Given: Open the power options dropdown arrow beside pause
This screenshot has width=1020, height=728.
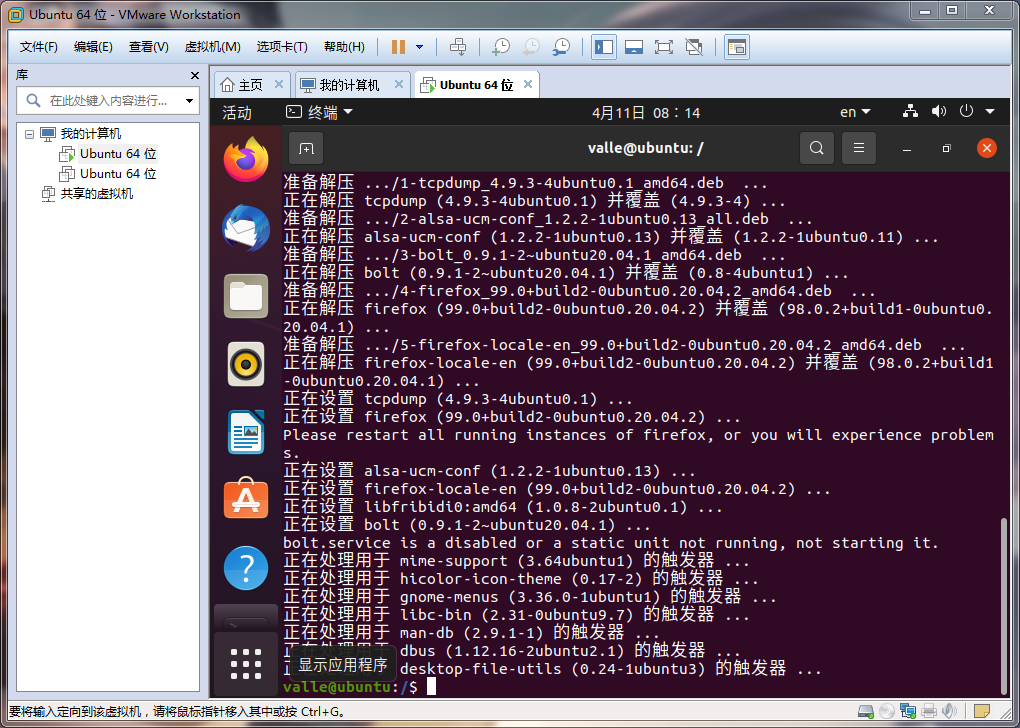Looking at the screenshot, I should [x=420, y=47].
